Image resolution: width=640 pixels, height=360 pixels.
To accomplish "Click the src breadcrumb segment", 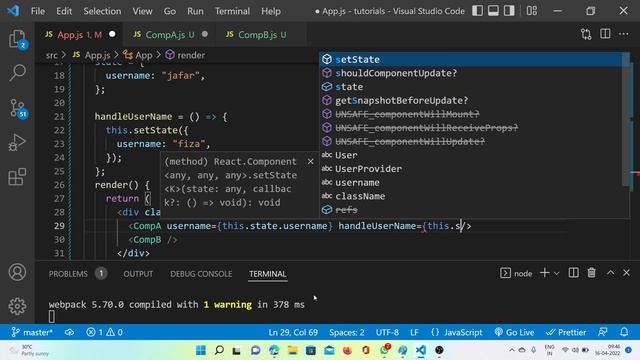I will click(x=51, y=55).
